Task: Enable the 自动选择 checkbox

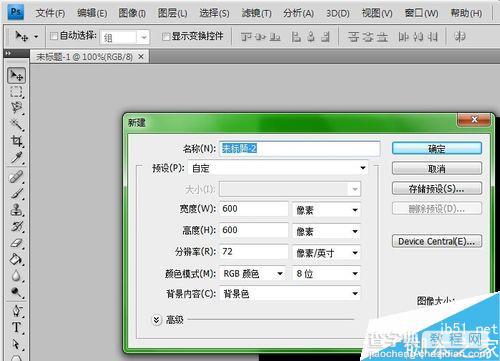Action: [54, 36]
